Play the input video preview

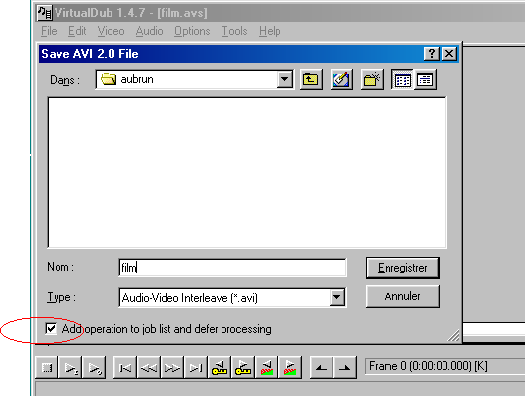pos(71,368)
